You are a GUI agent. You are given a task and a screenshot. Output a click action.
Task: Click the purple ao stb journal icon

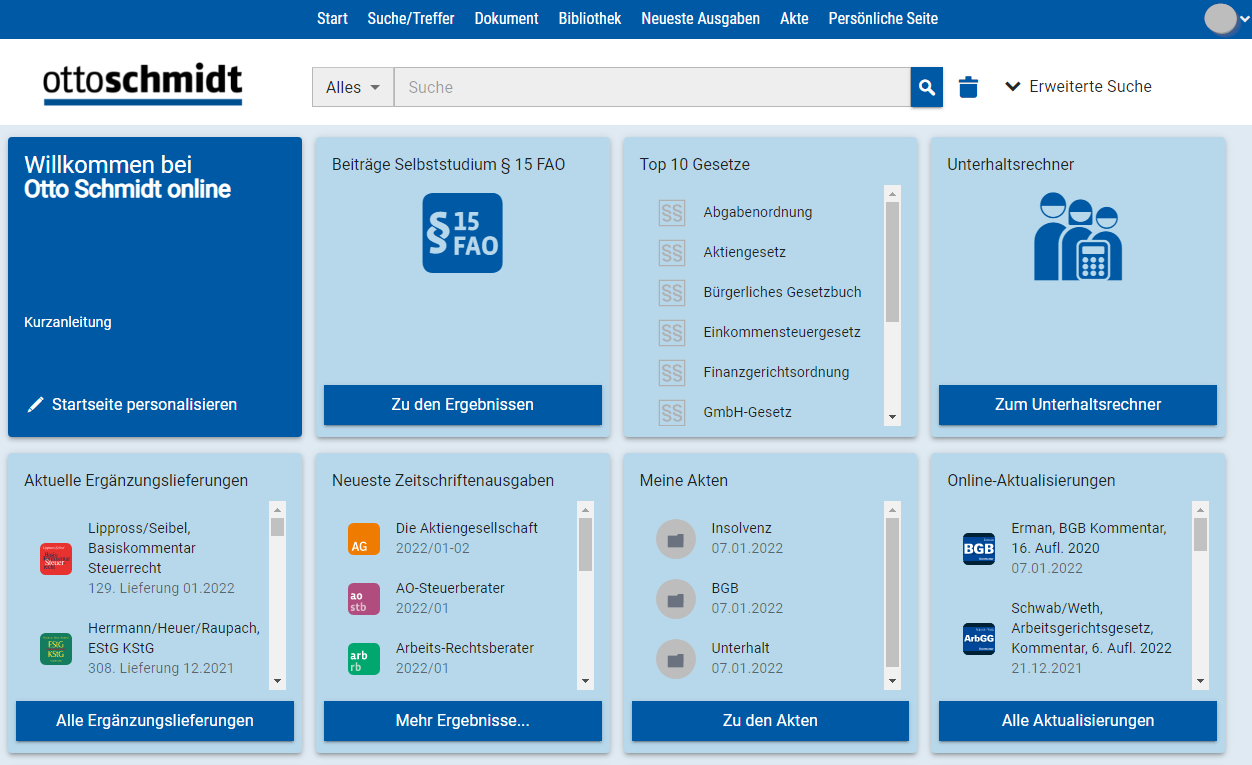pyautogui.click(x=364, y=598)
